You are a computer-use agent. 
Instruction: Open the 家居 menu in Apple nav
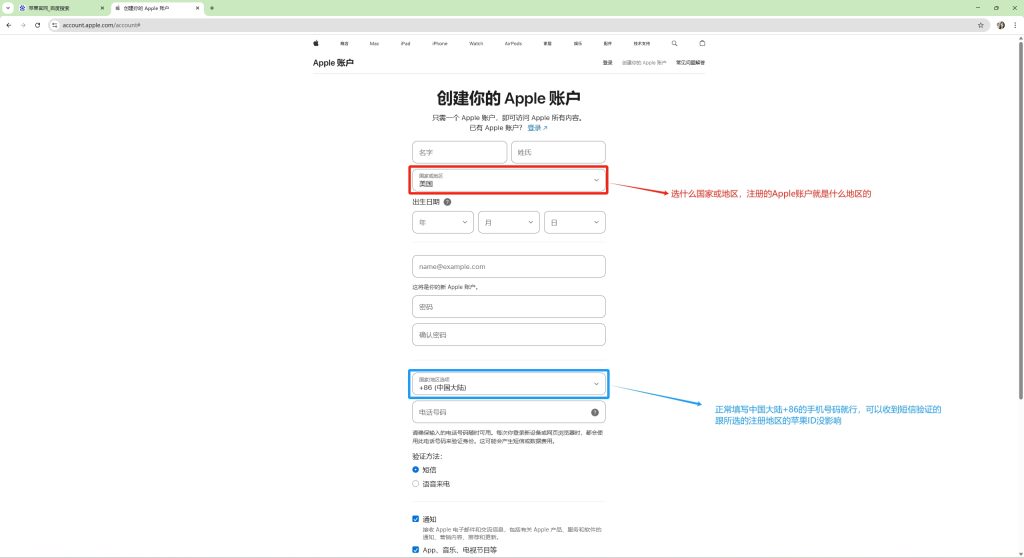point(547,44)
